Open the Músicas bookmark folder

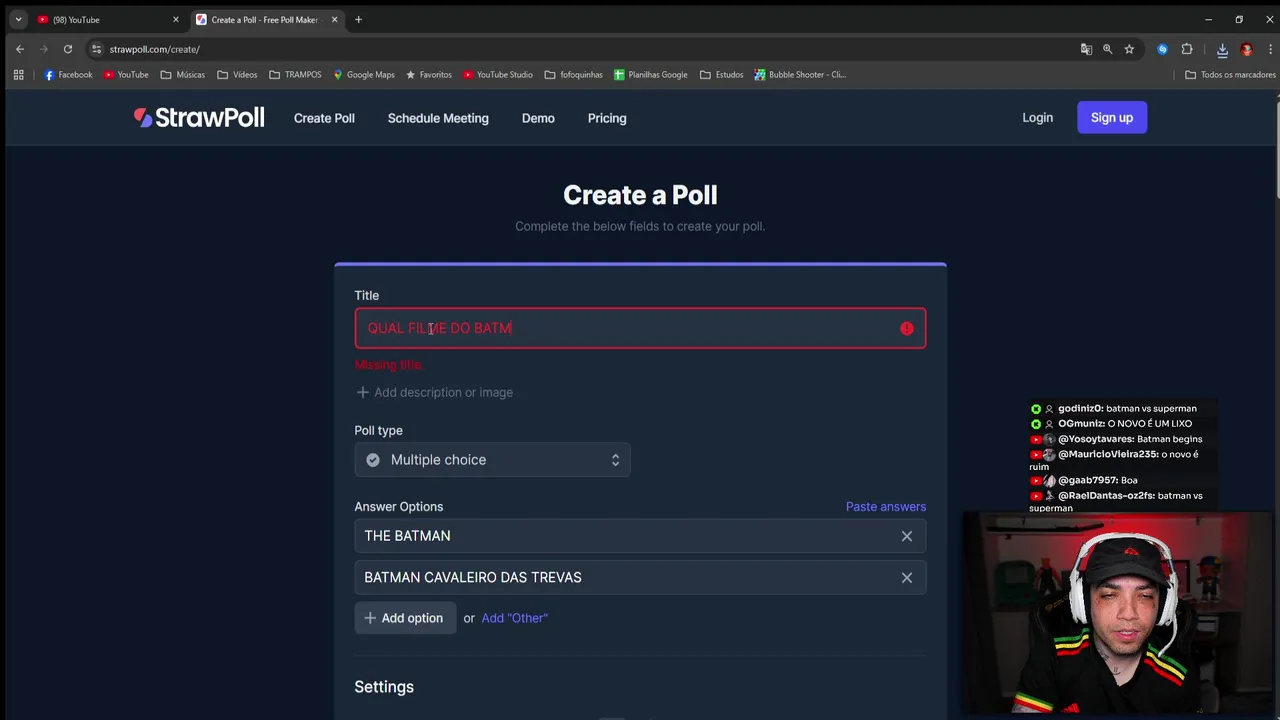point(183,75)
